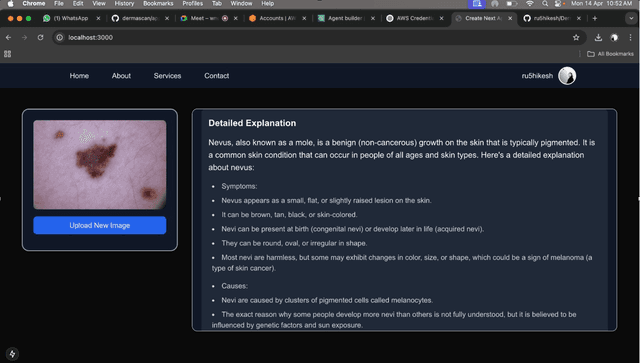Open the Bookmarks menu
This screenshot has width=640, height=363.
158,4
